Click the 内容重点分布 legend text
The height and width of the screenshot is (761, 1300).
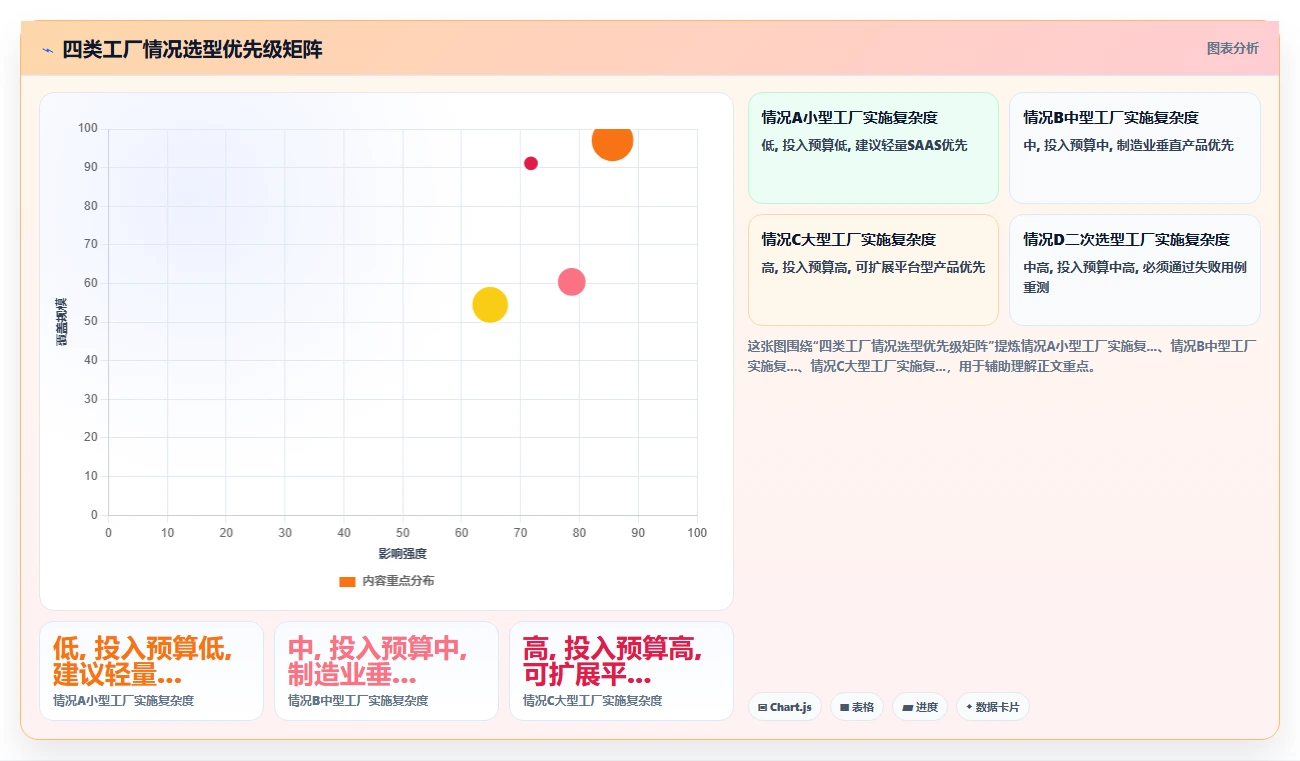click(398, 581)
